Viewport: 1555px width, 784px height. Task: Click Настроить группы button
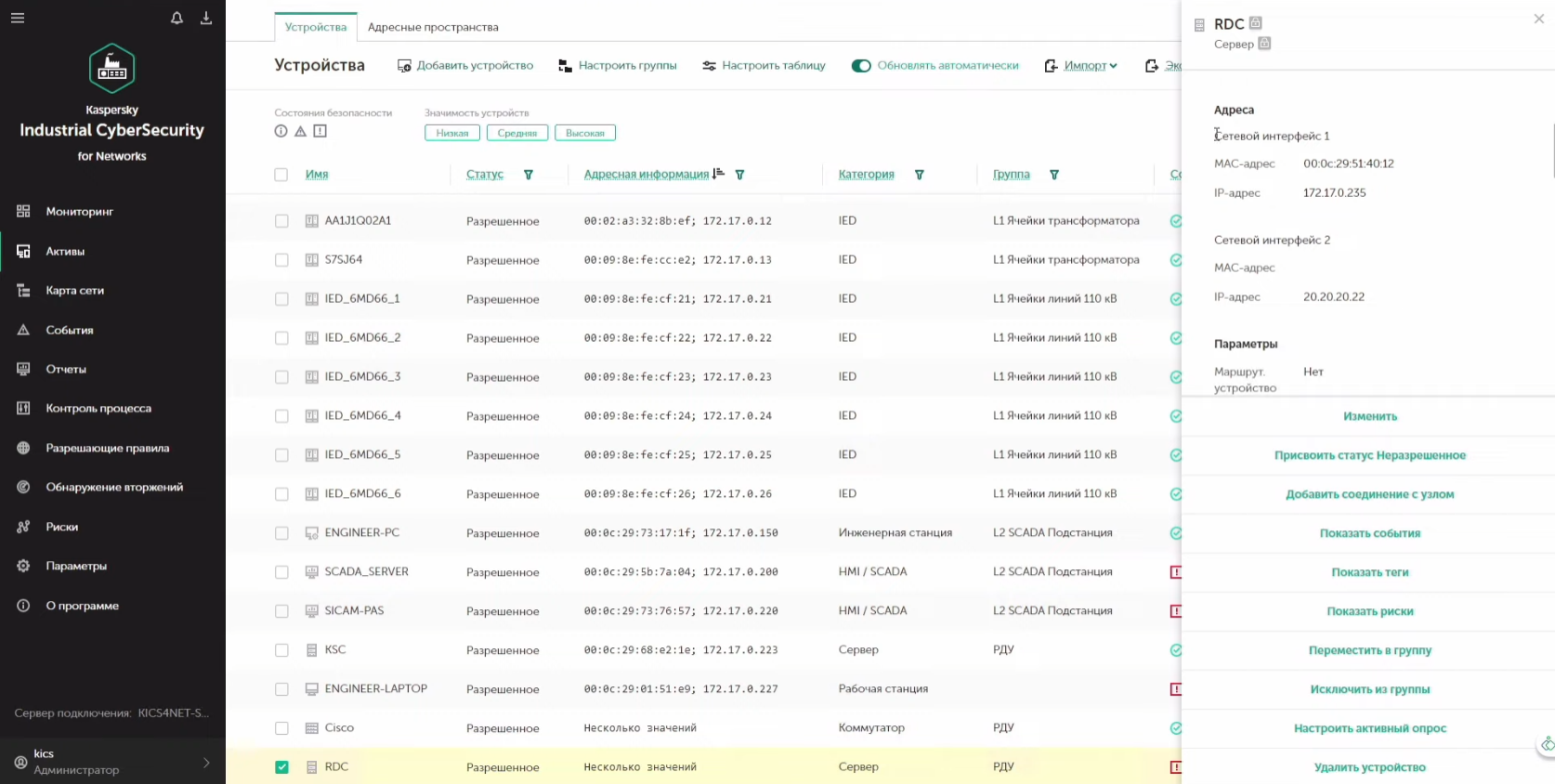(x=618, y=66)
